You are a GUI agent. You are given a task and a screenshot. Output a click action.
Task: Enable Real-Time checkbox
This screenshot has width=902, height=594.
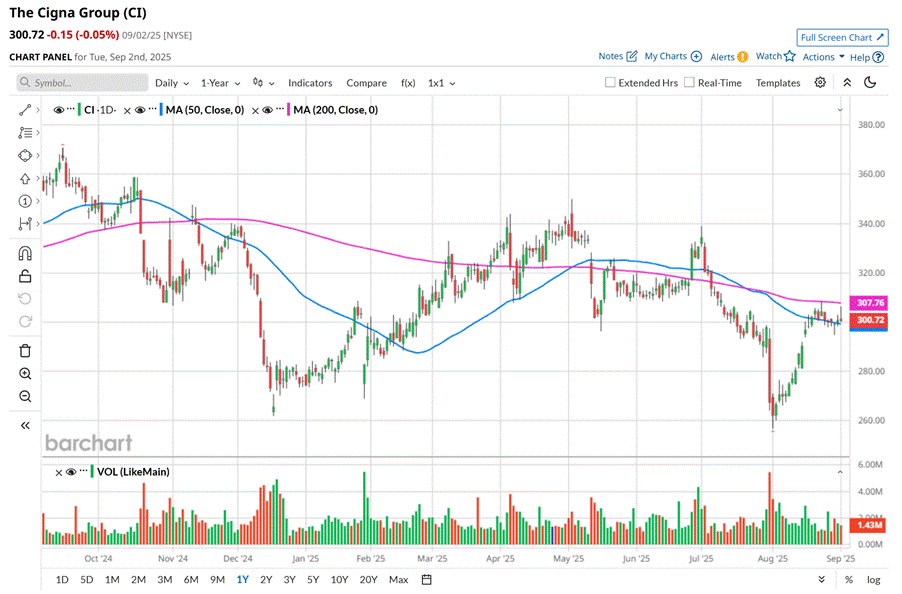pyautogui.click(x=689, y=82)
